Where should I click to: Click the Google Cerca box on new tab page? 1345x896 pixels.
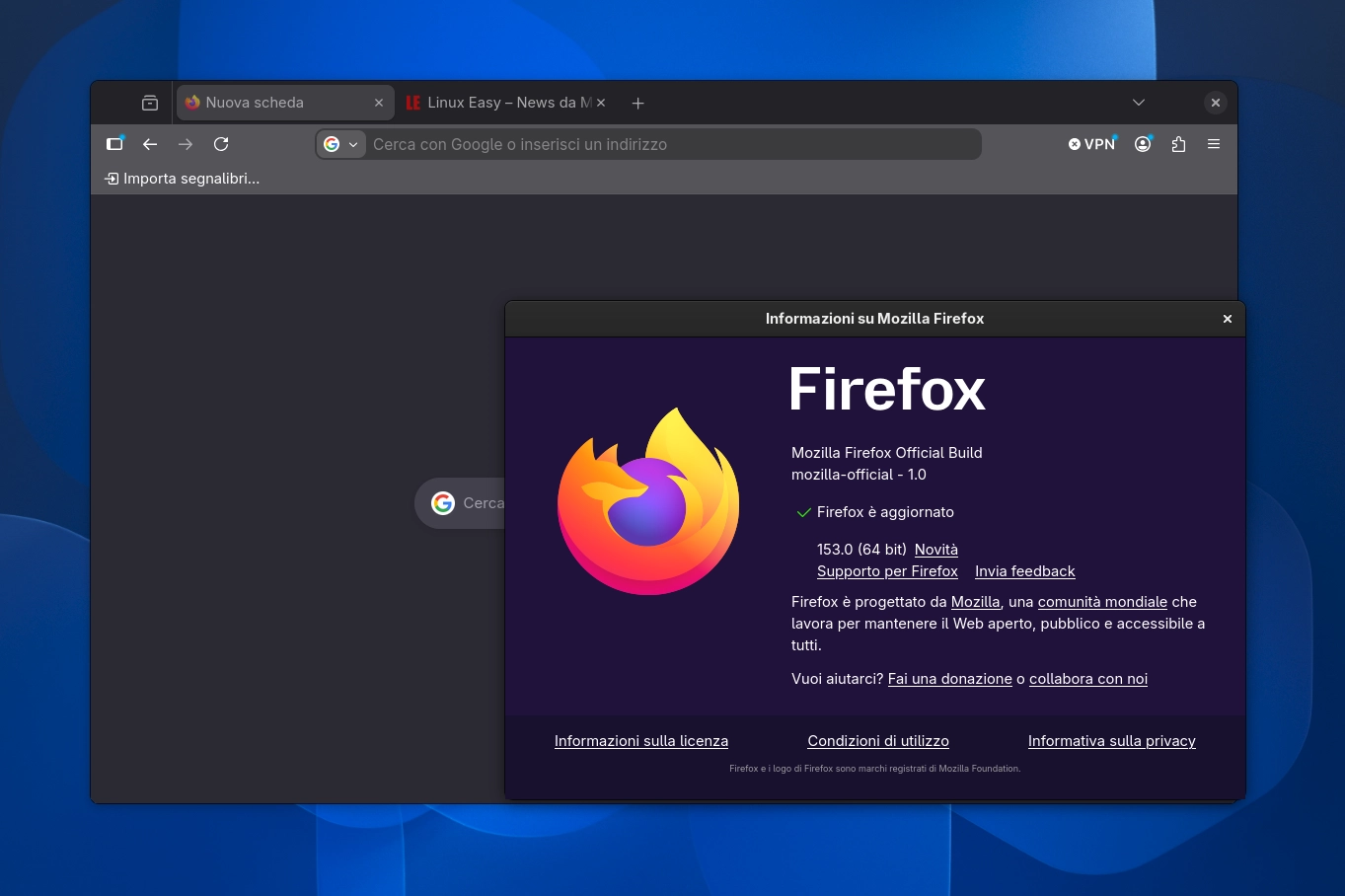(460, 503)
